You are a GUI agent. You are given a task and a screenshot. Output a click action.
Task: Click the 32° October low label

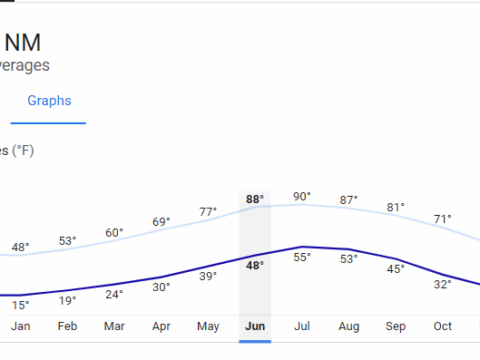point(443,284)
